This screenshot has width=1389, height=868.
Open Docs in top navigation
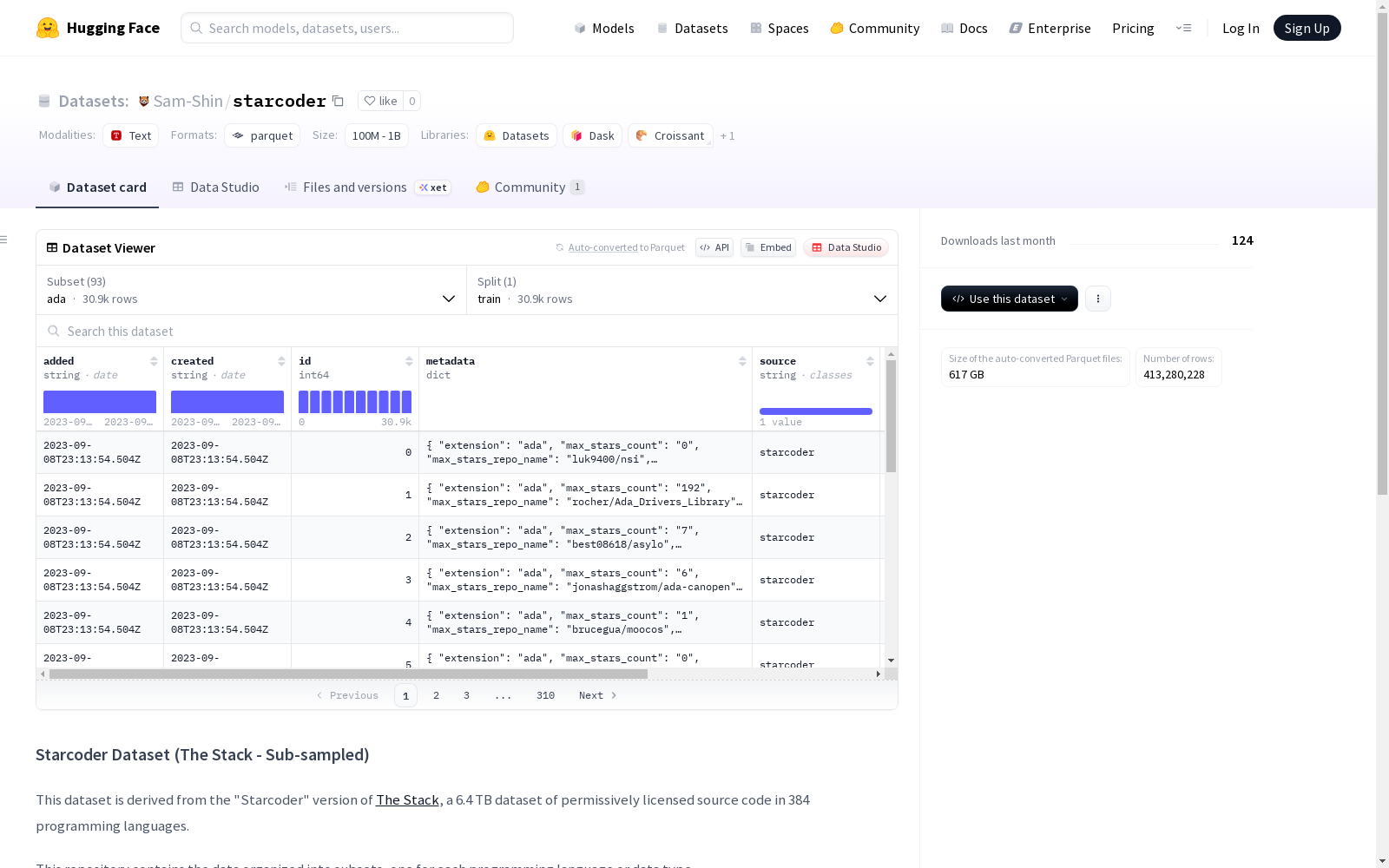point(964,28)
